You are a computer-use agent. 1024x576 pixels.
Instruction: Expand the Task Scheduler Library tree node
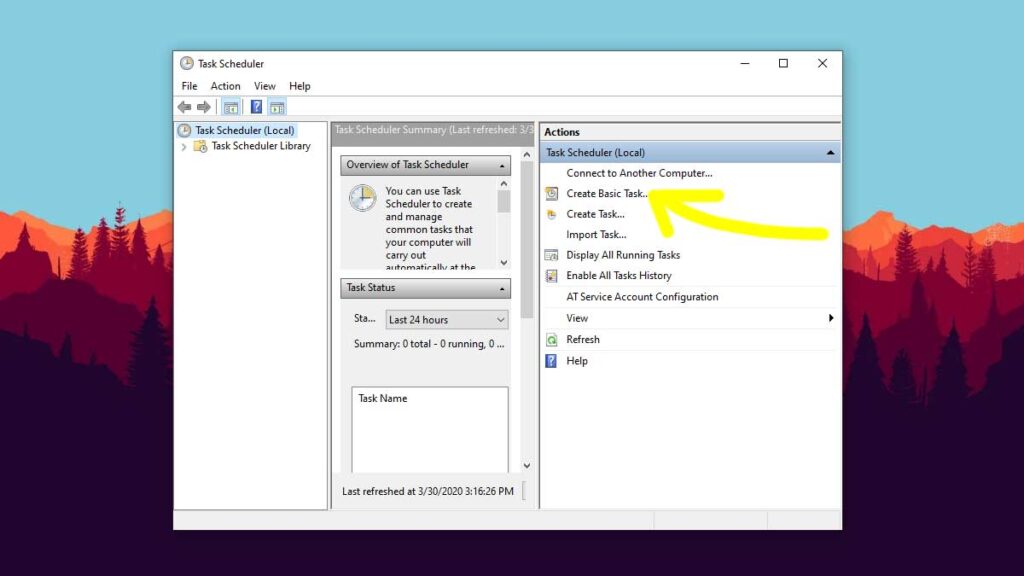(184, 147)
